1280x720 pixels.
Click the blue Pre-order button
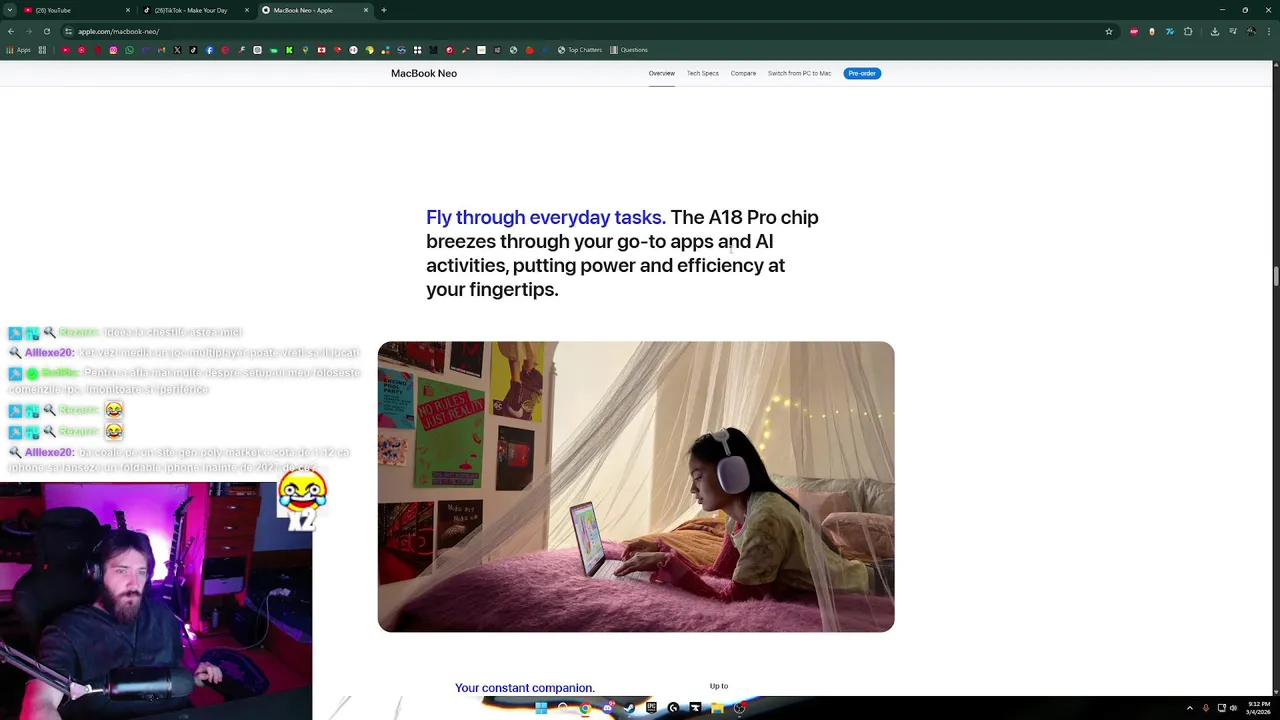click(862, 73)
